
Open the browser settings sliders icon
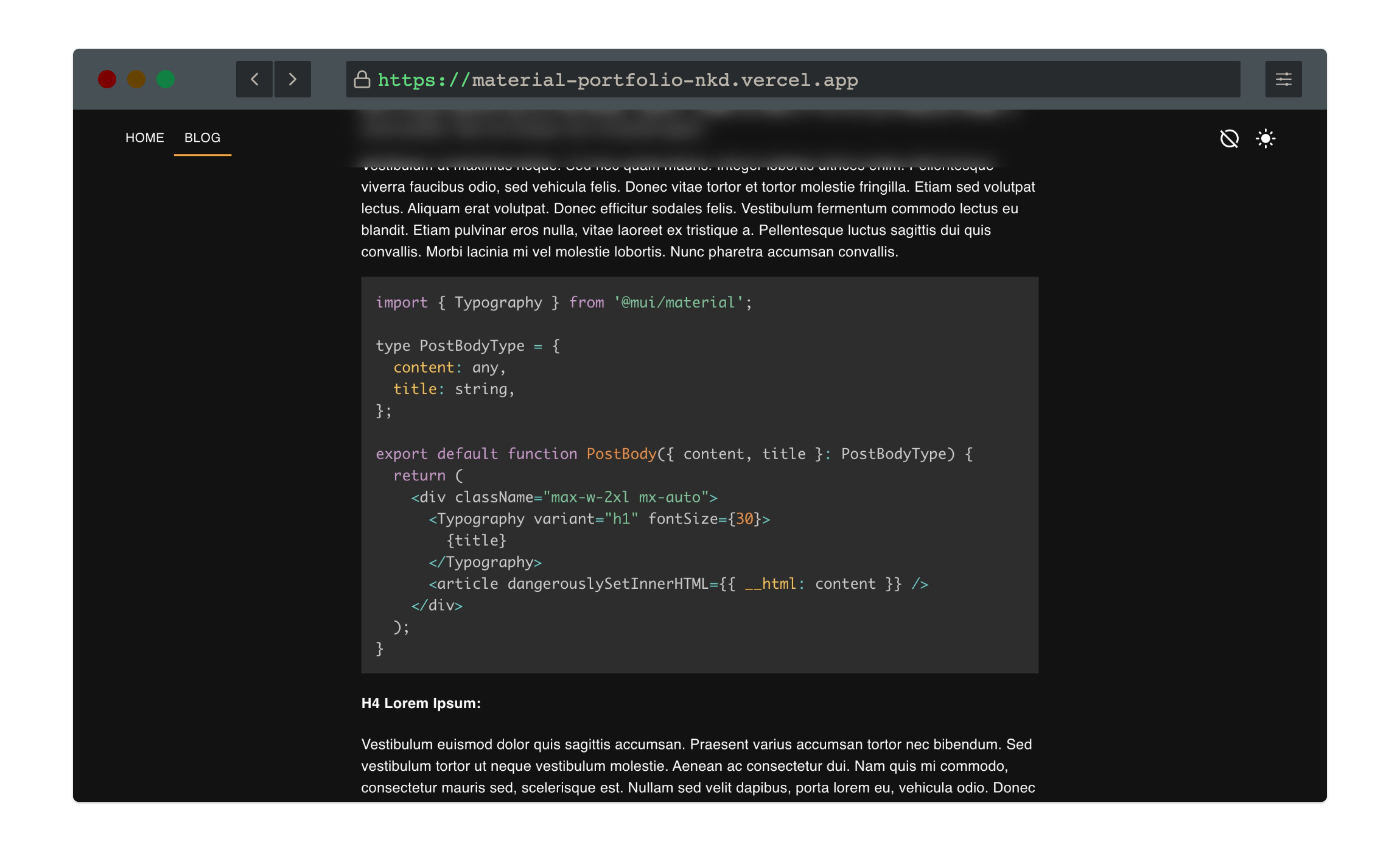[1283, 79]
